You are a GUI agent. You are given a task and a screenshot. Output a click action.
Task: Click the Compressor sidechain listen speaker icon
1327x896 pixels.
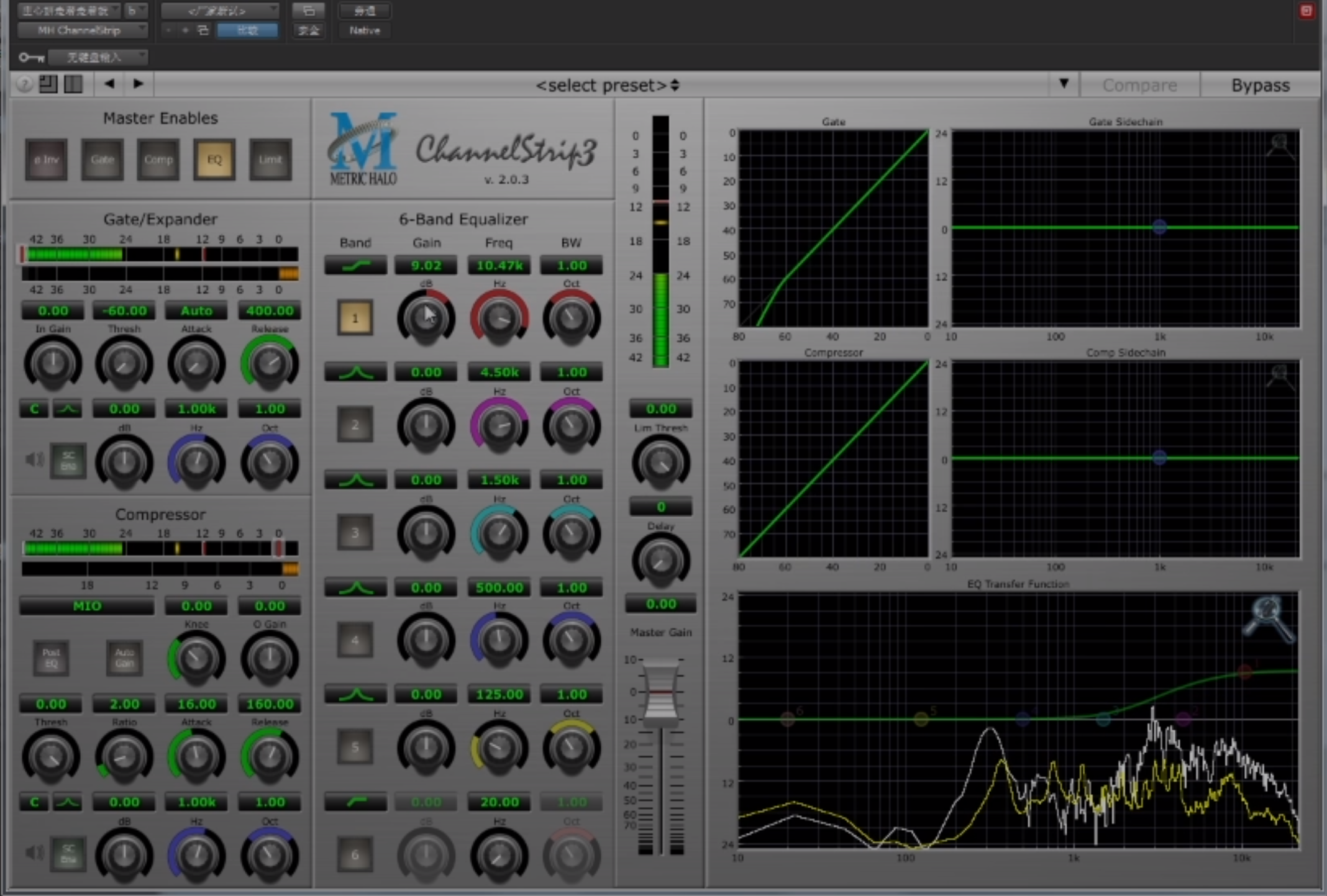34,853
